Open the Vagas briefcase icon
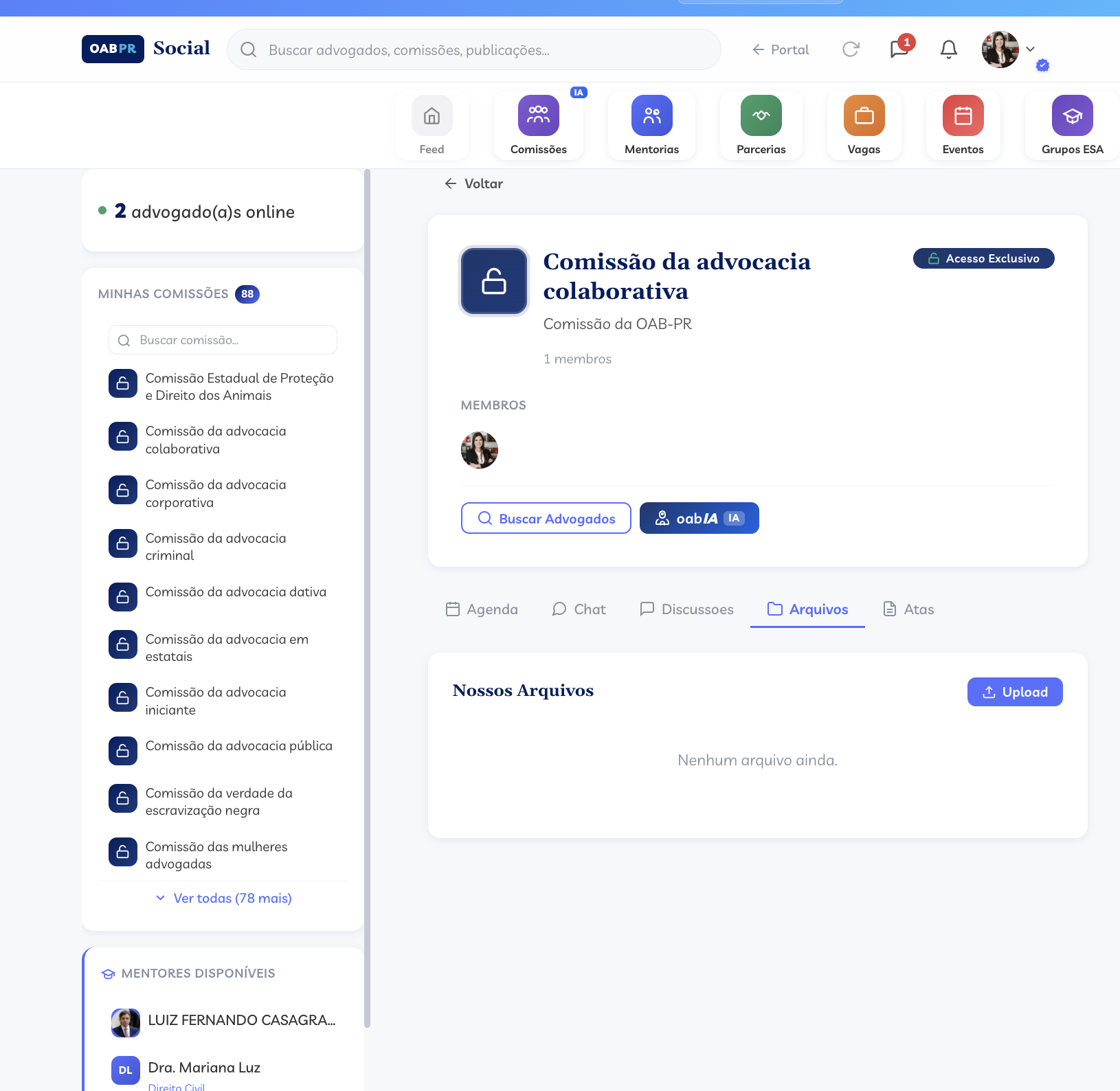The height and width of the screenshot is (1091, 1120). [864, 116]
